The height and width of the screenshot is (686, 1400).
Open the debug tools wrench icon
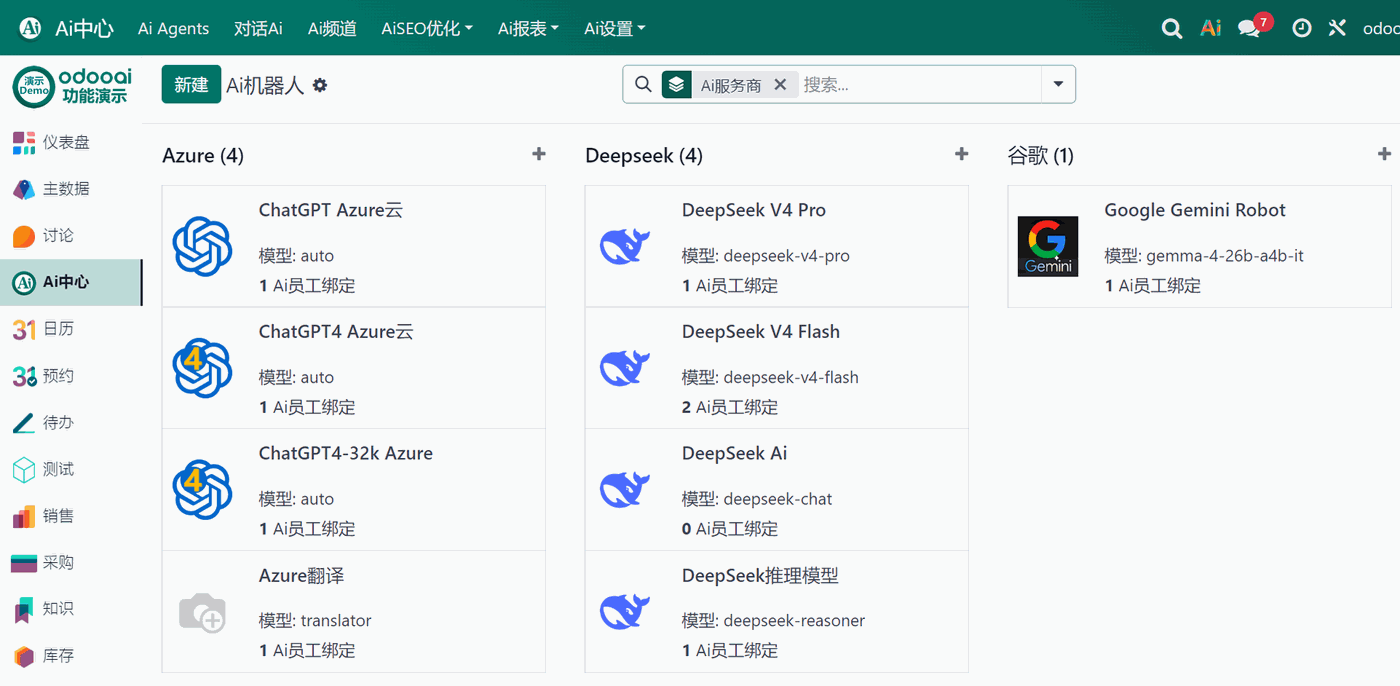click(1337, 28)
